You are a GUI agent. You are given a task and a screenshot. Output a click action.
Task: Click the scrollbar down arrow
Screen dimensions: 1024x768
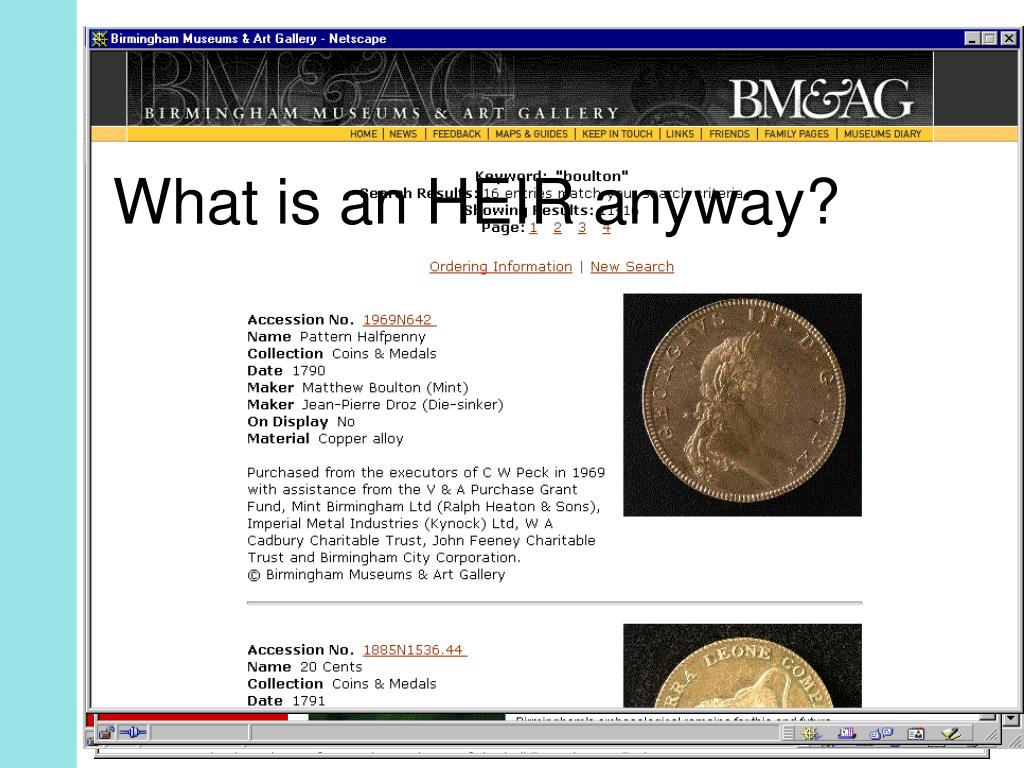tap(1011, 719)
